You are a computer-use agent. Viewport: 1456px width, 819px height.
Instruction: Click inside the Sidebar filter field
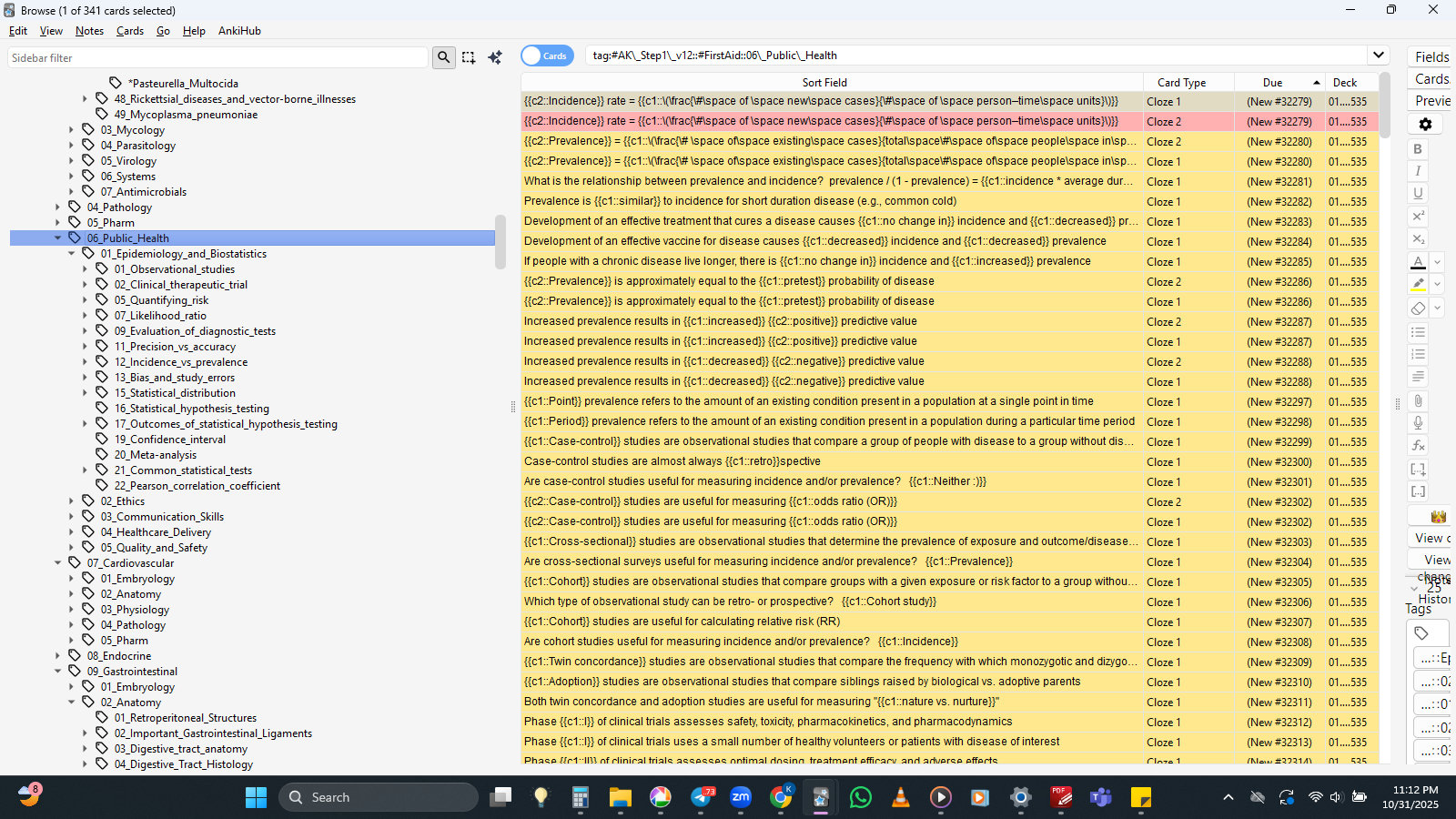pos(217,57)
